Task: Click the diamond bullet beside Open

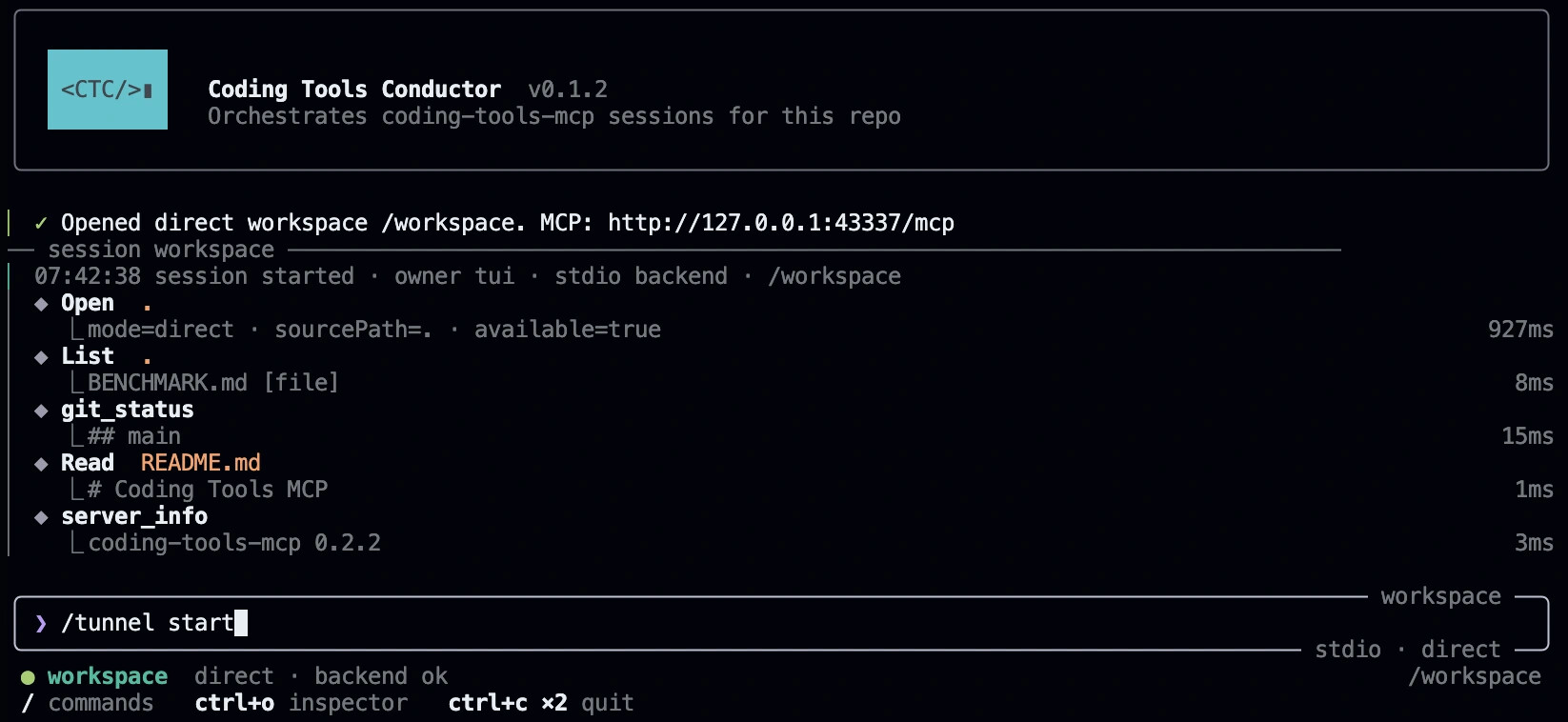Action: tap(41, 304)
